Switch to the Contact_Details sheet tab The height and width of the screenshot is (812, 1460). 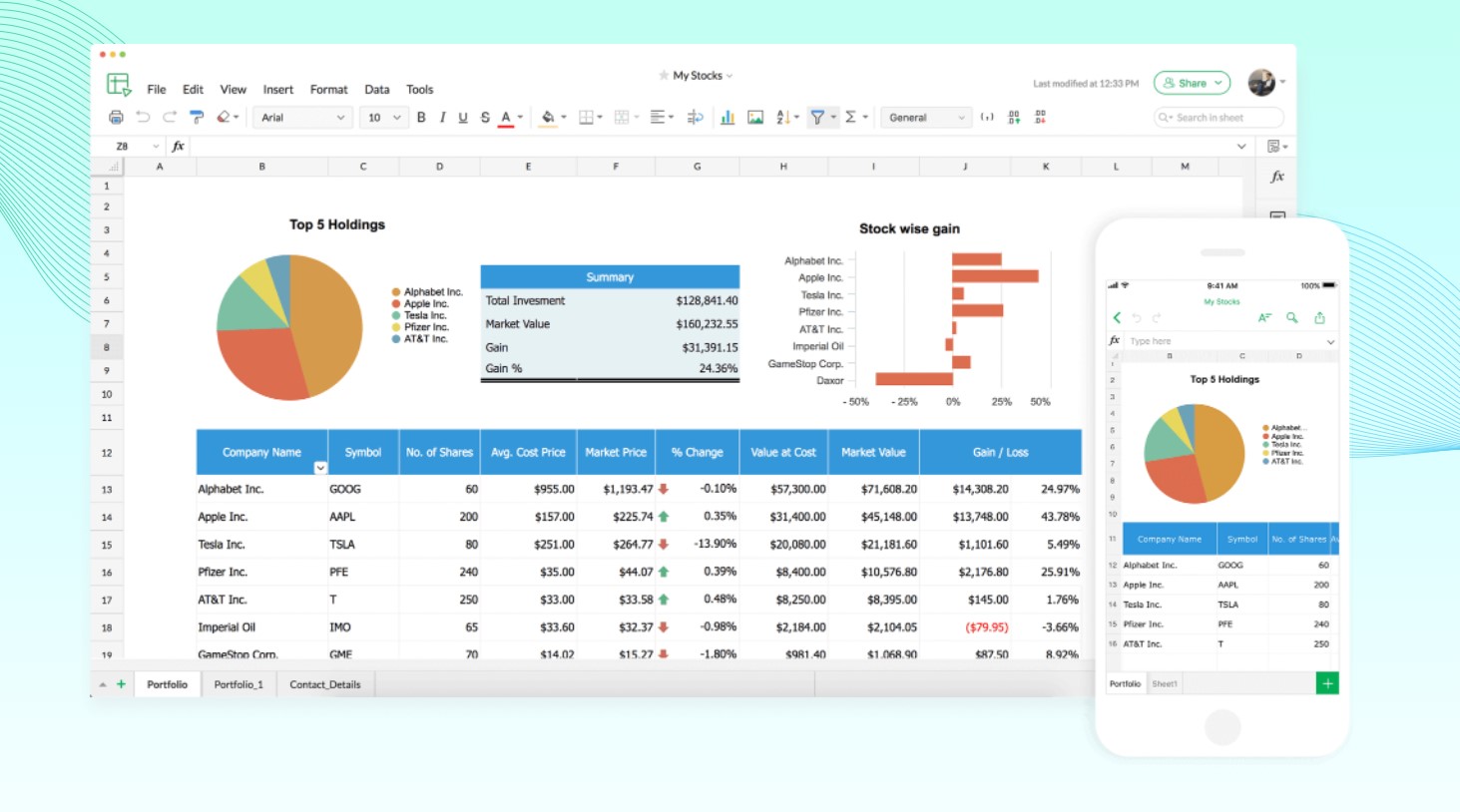324,684
